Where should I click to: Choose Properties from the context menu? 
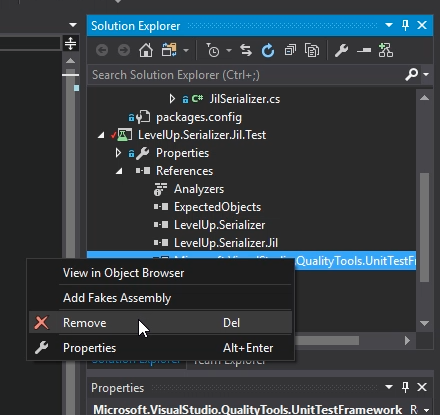[x=160, y=348]
